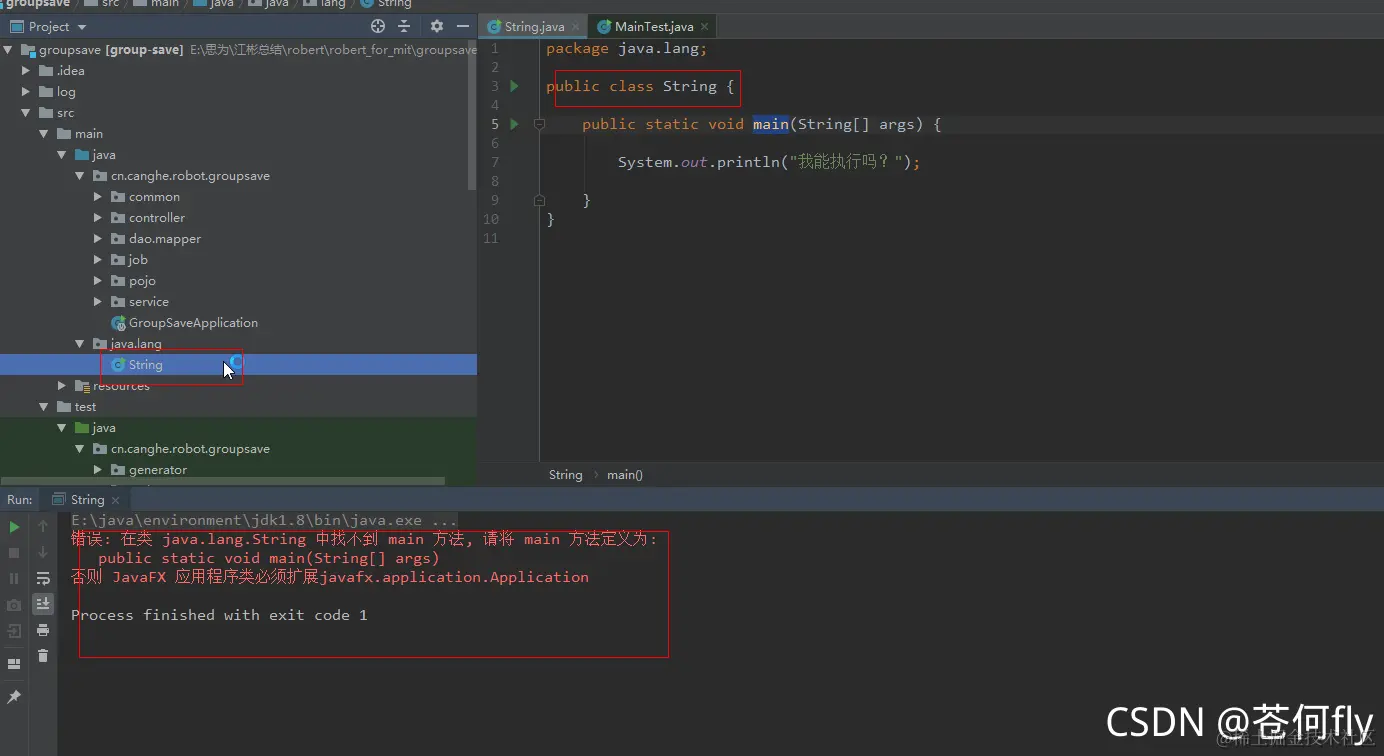Viewport: 1384px width, 756px height.
Task: Pin the Run tab with pin icon
Action: (x=14, y=697)
